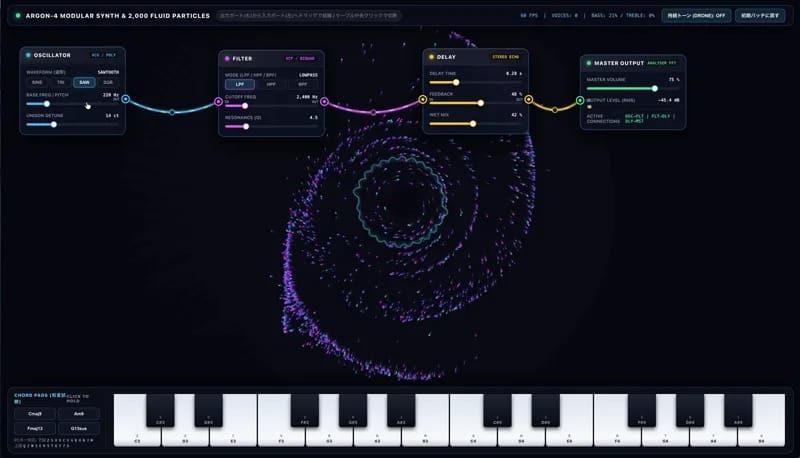Play the A3 white piano key
The height and width of the screenshot is (458, 800).
click(x=377, y=437)
